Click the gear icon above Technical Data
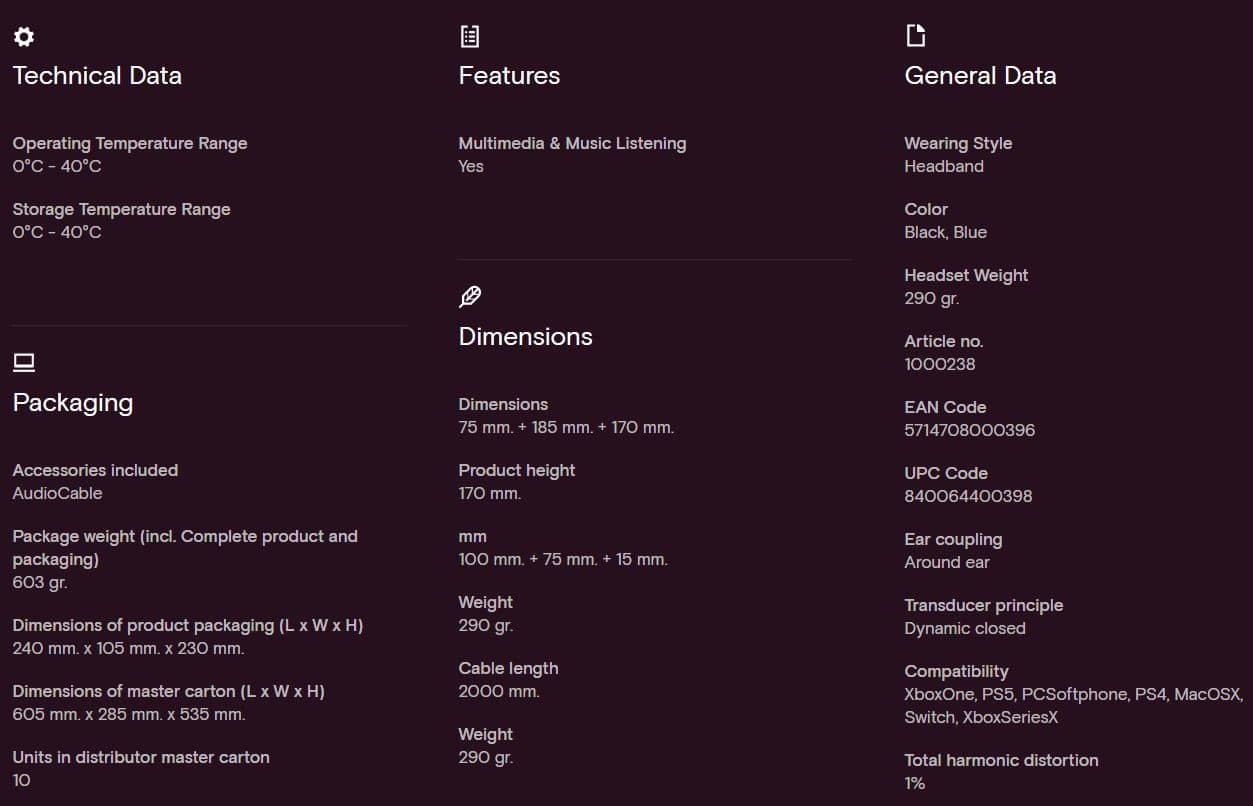The width and height of the screenshot is (1253, 806). tap(23, 37)
